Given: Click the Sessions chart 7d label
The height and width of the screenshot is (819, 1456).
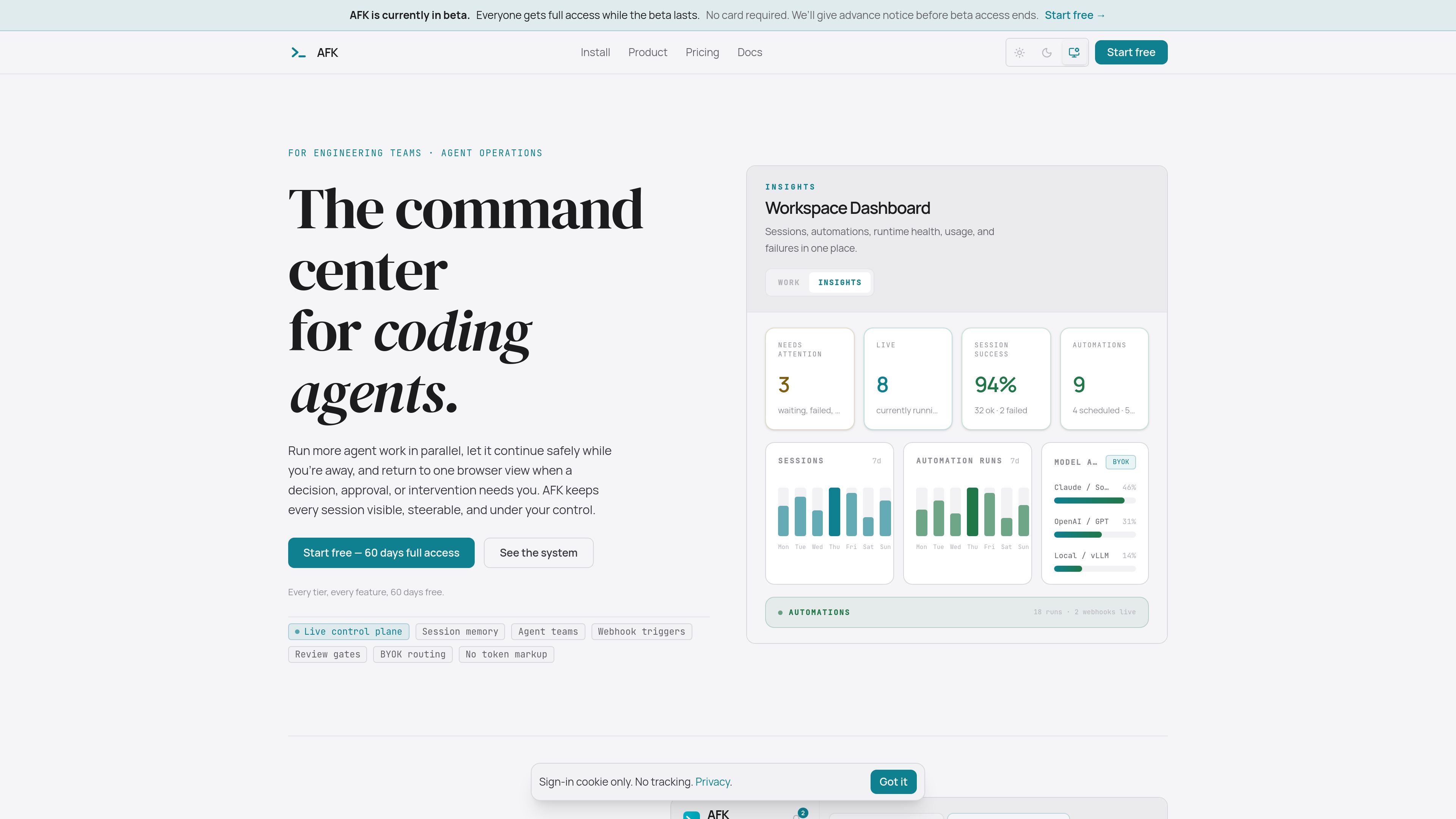Looking at the screenshot, I should click(876, 461).
